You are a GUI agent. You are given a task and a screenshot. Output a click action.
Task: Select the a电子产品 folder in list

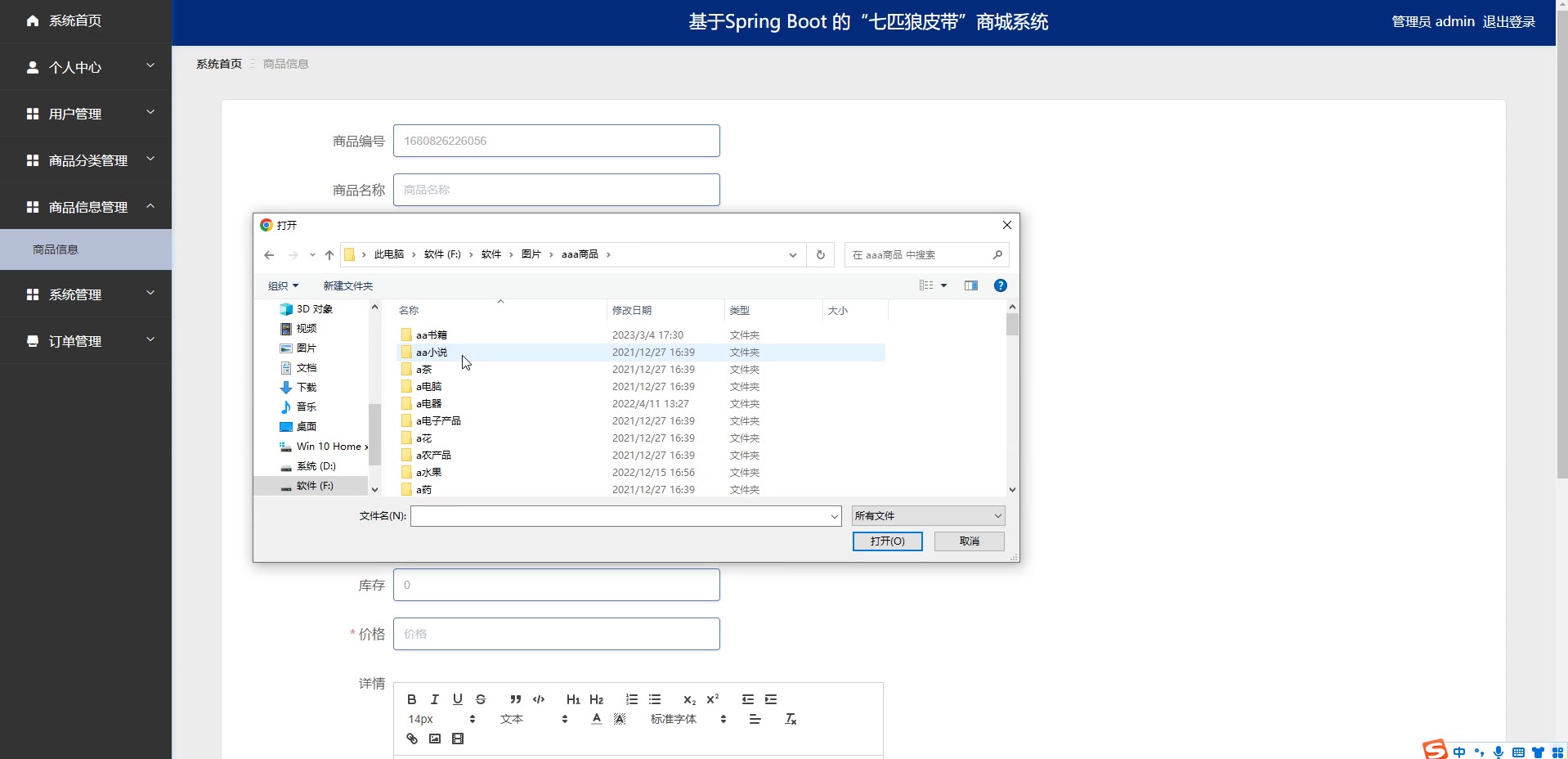click(438, 421)
